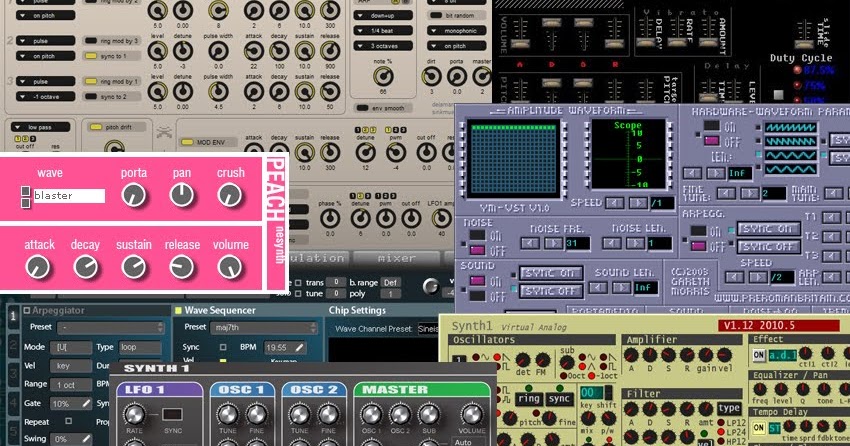Turn NOISE ON in YM-VST

click(477, 235)
